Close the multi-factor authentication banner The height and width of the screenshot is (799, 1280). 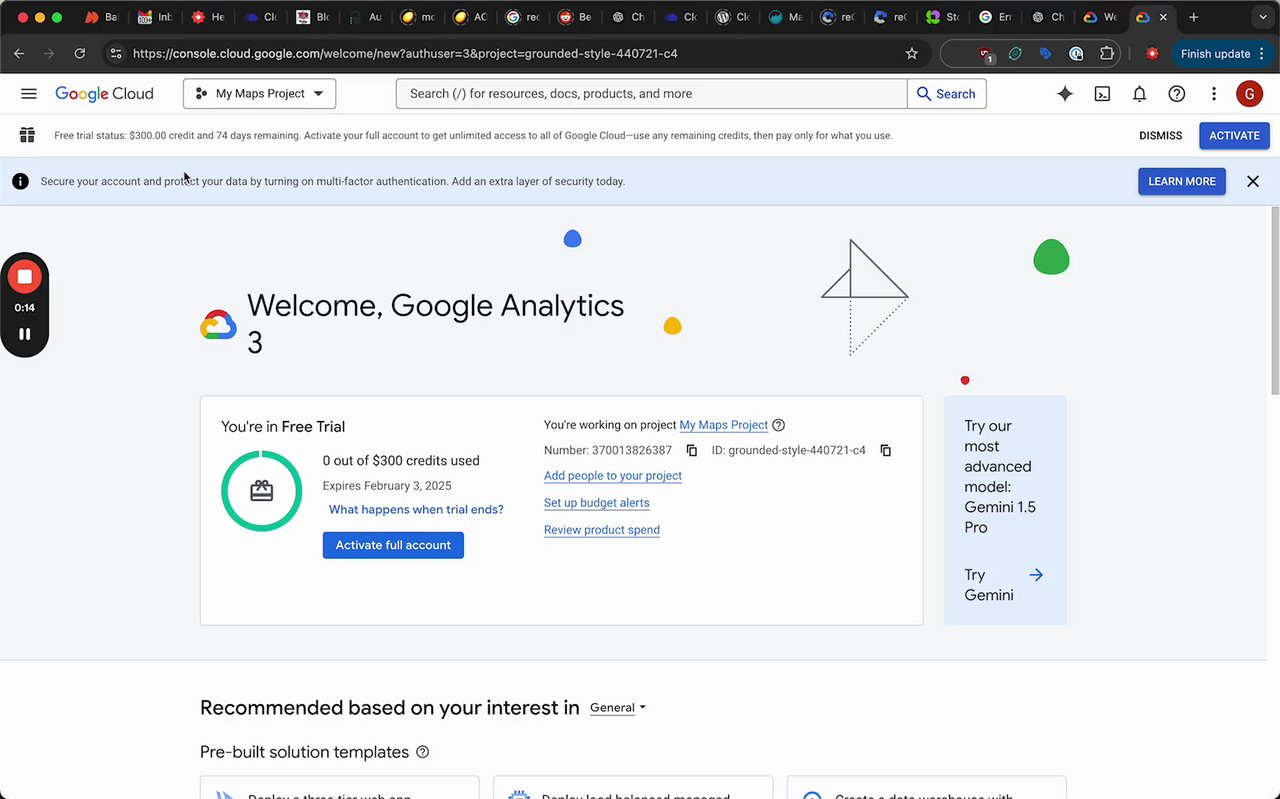pos(1252,182)
